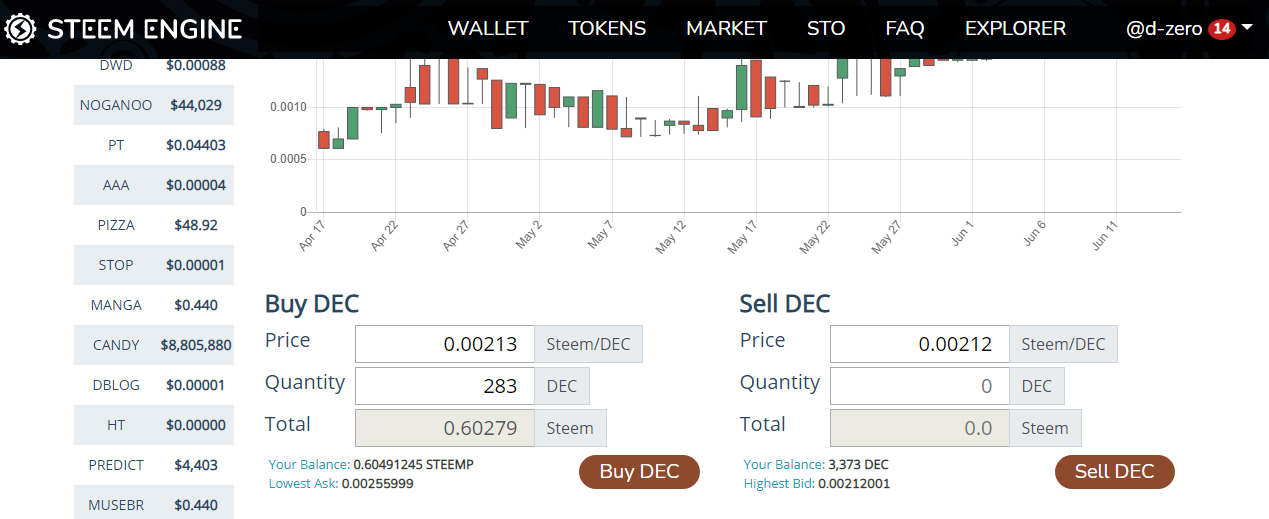The height and width of the screenshot is (519, 1269).
Task: Click the $44,029 NOGANOO price
Action: [x=196, y=105]
